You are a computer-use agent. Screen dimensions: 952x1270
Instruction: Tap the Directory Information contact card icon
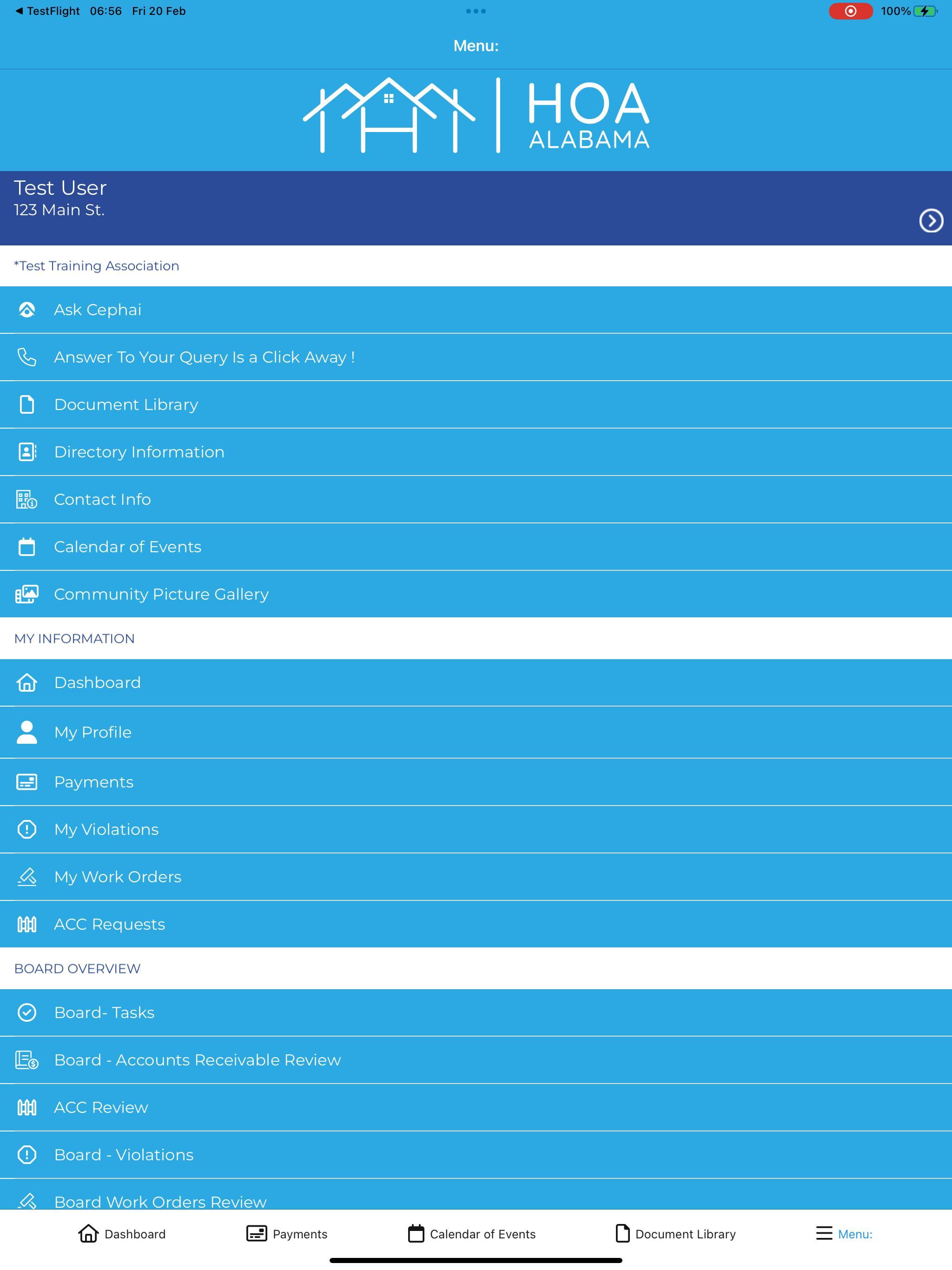click(27, 452)
